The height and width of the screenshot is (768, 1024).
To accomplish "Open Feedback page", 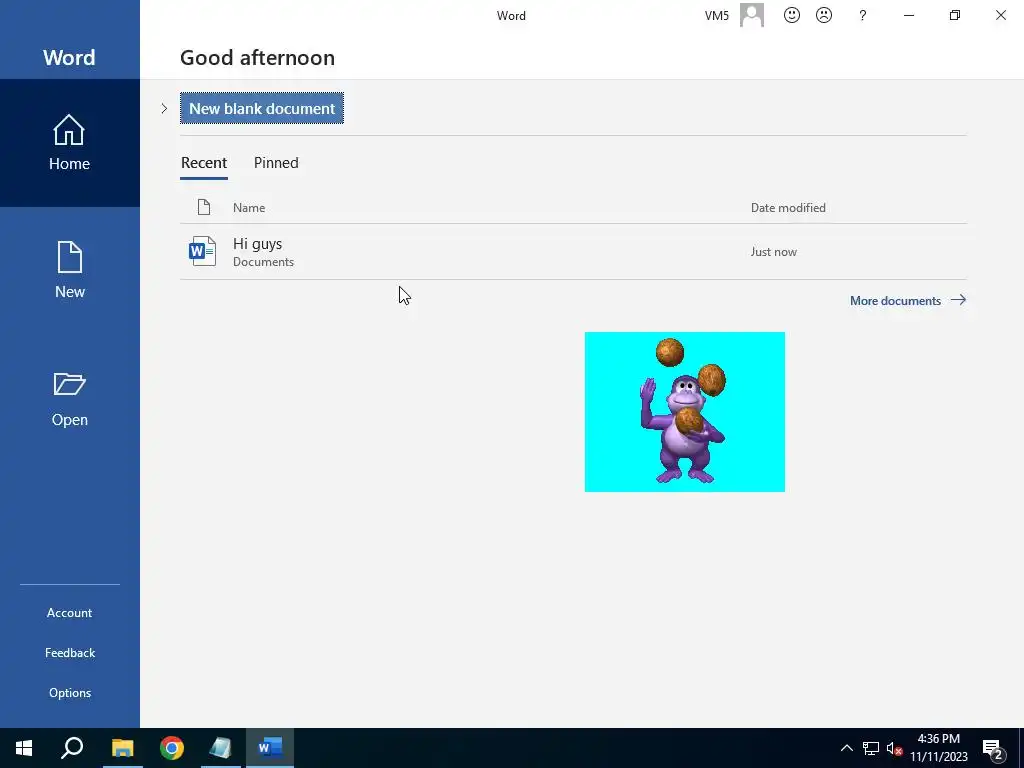I will [x=69, y=652].
